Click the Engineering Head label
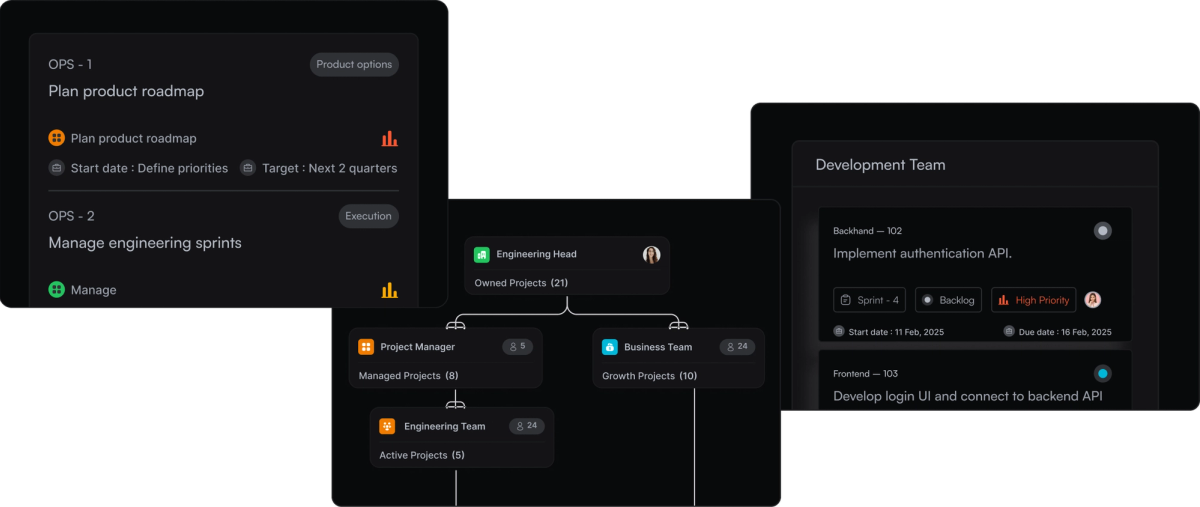1200x507 pixels. coord(536,254)
